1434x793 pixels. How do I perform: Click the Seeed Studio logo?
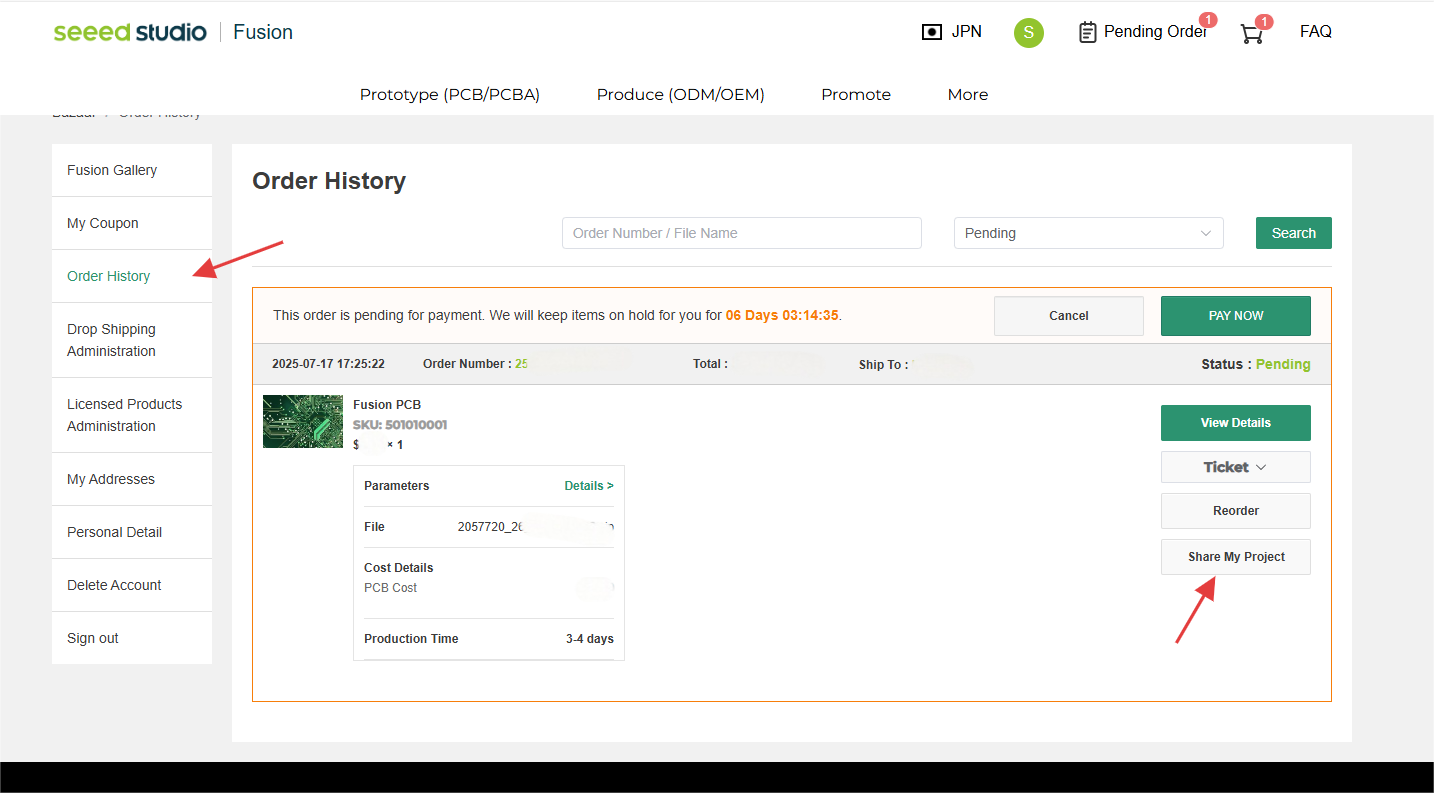coord(130,32)
